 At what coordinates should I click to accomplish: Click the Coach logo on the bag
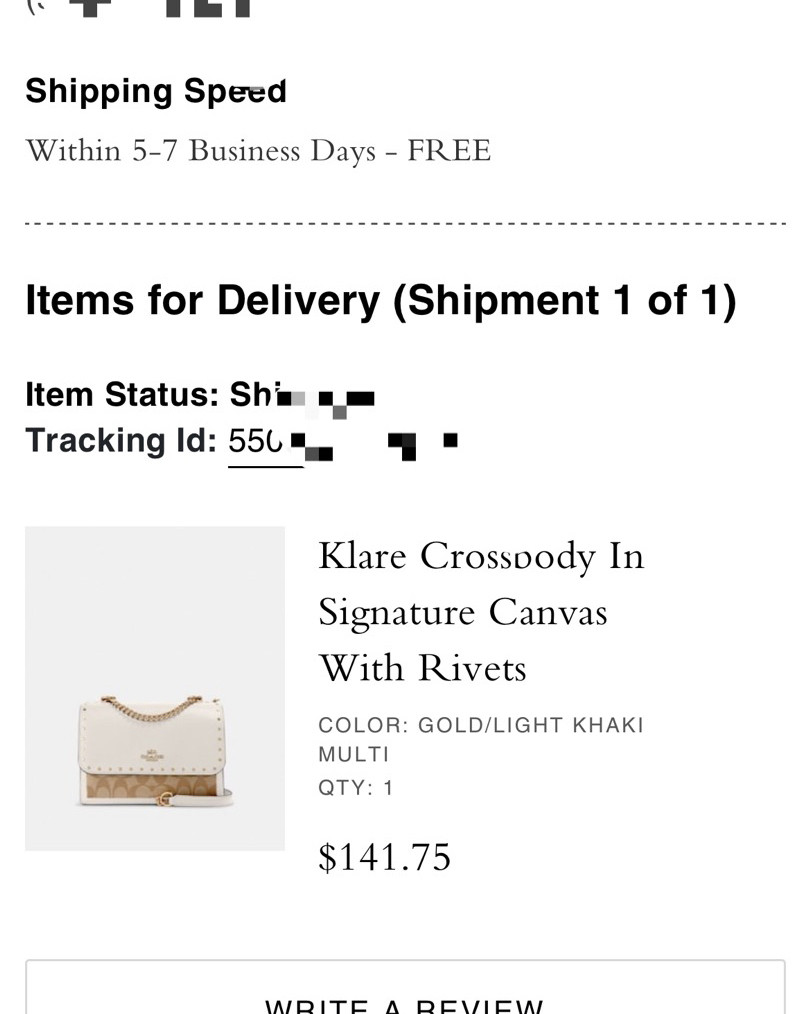click(x=151, y=756)
